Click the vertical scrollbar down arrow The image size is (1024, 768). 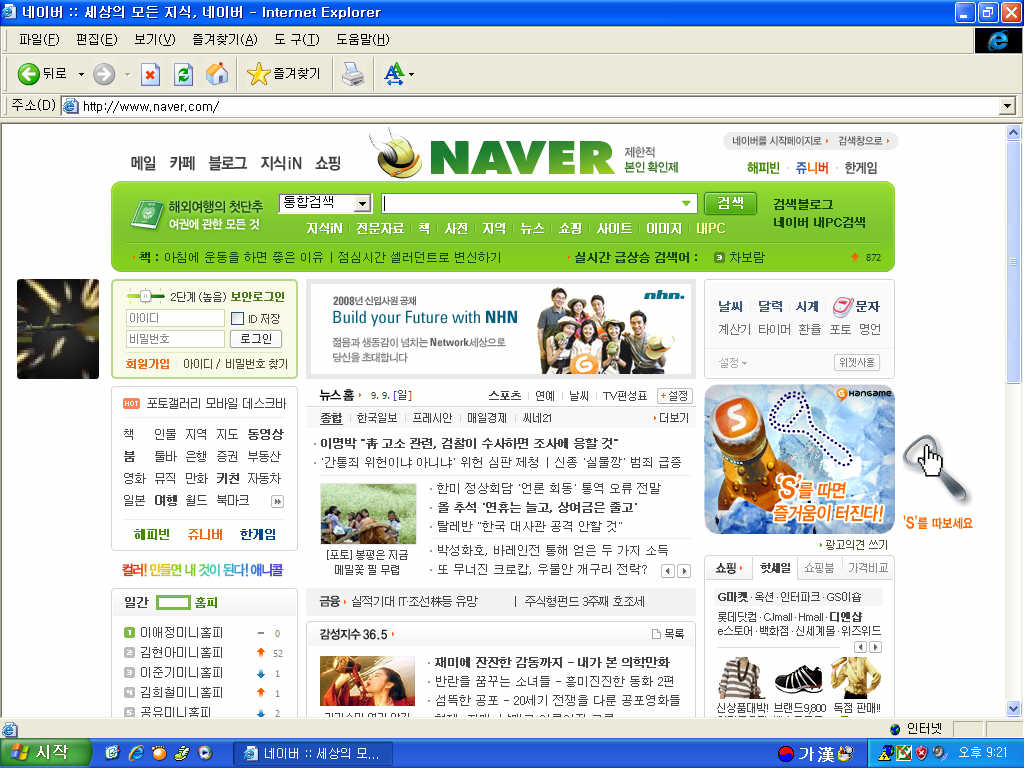coord(1013,709)
